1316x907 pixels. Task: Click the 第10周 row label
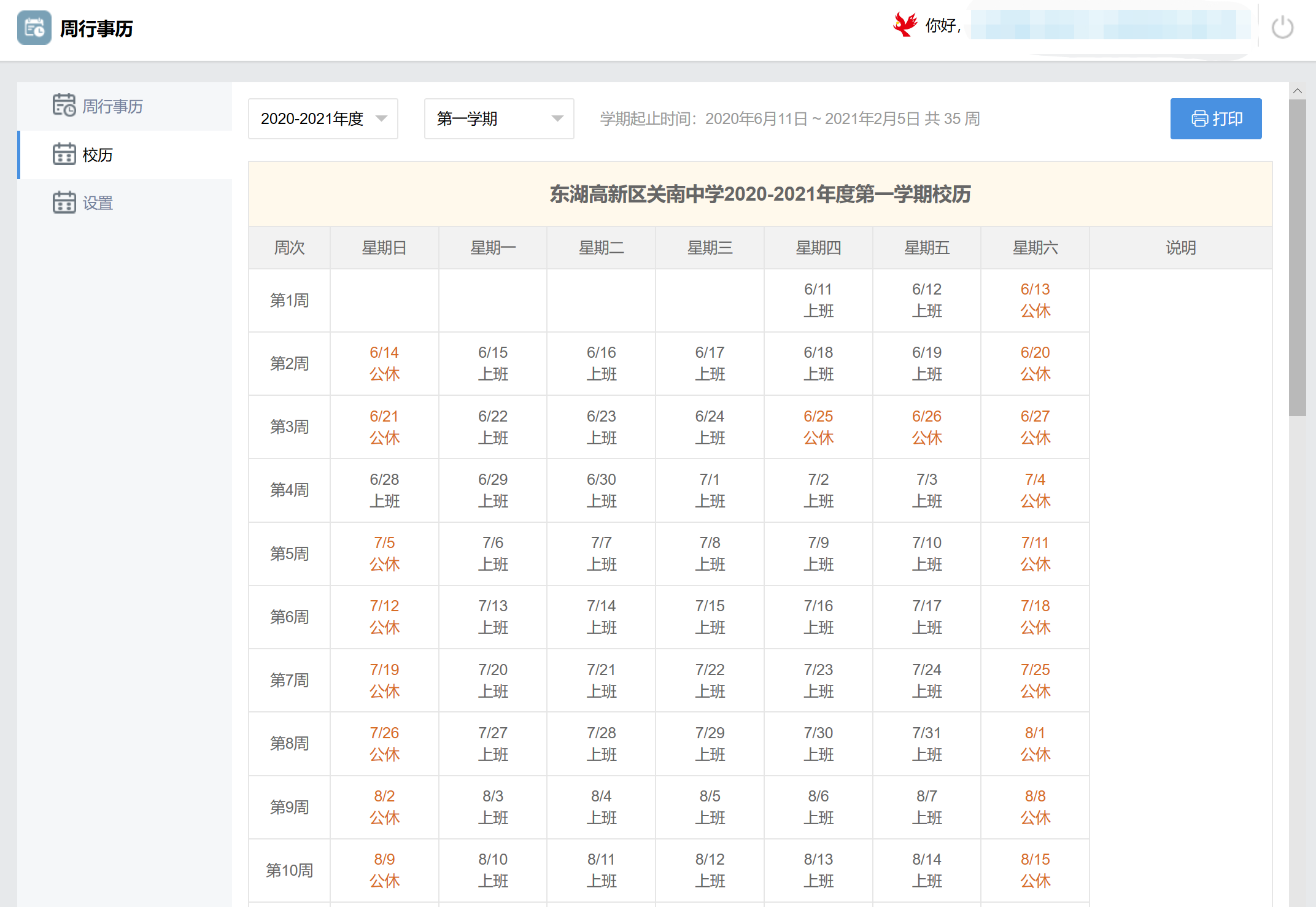(289, 870)
